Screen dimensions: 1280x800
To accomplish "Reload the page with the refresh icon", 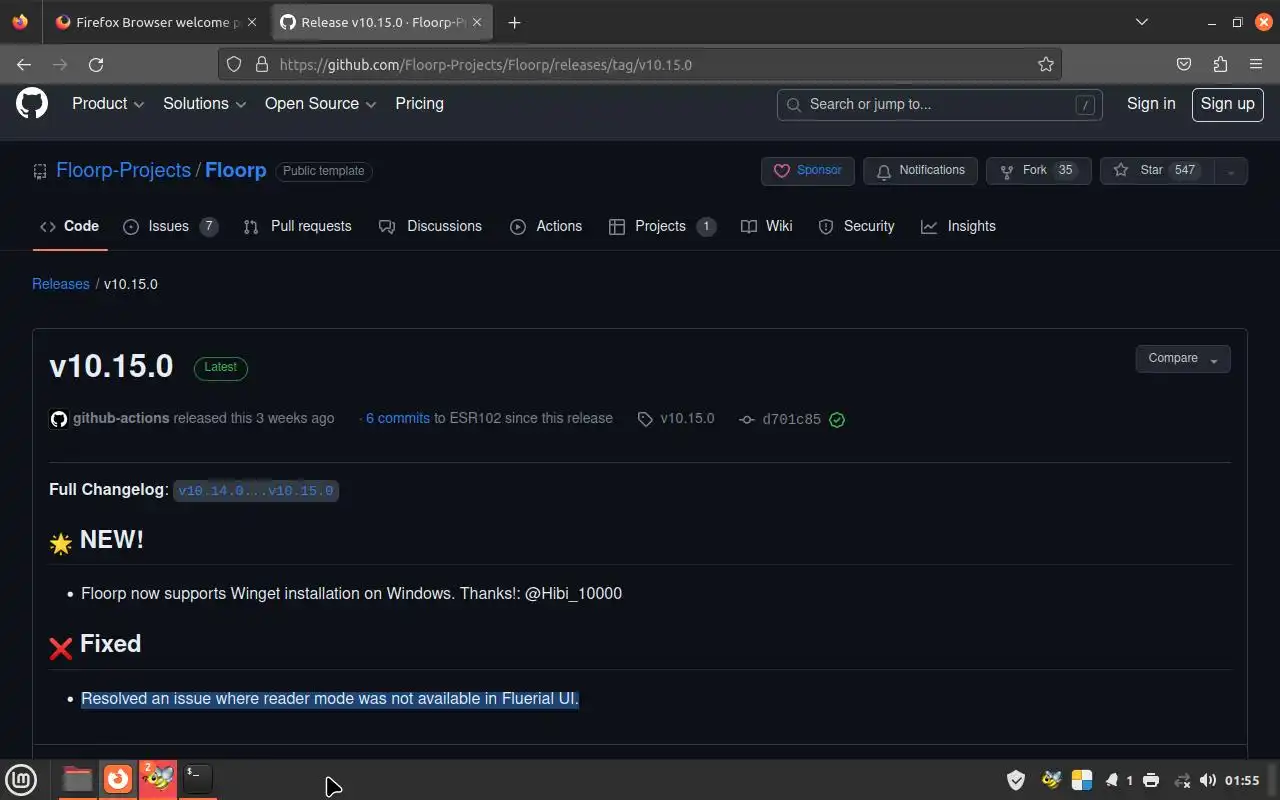I will (x=96, y=64).
